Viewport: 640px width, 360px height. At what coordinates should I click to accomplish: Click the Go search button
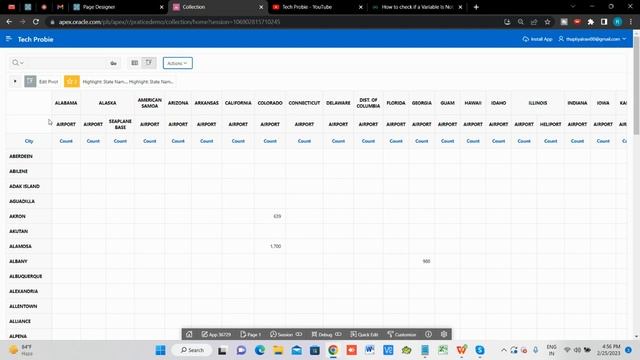coord(113,63)
